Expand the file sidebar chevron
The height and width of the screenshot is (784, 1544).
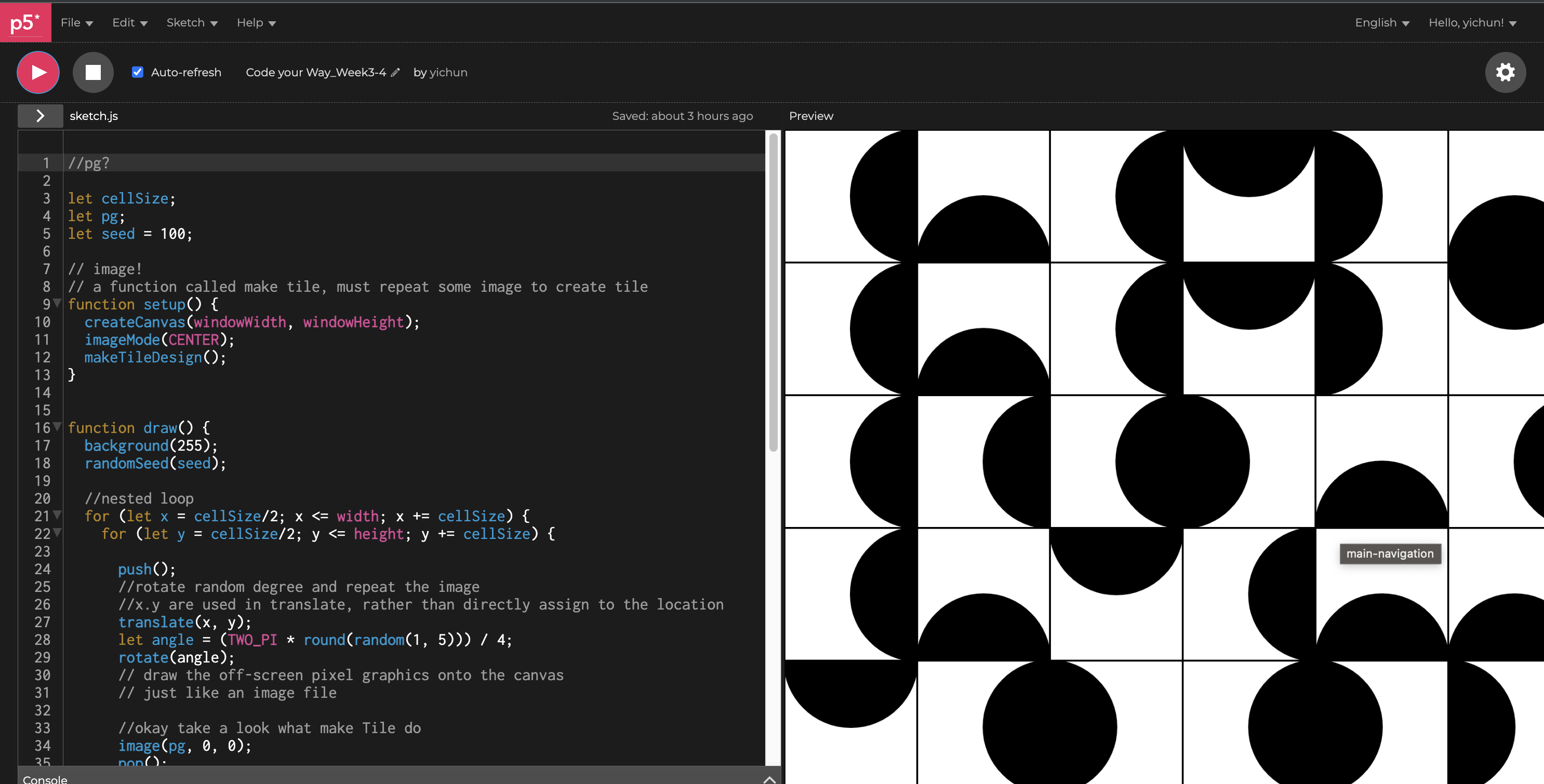(40, 116)
